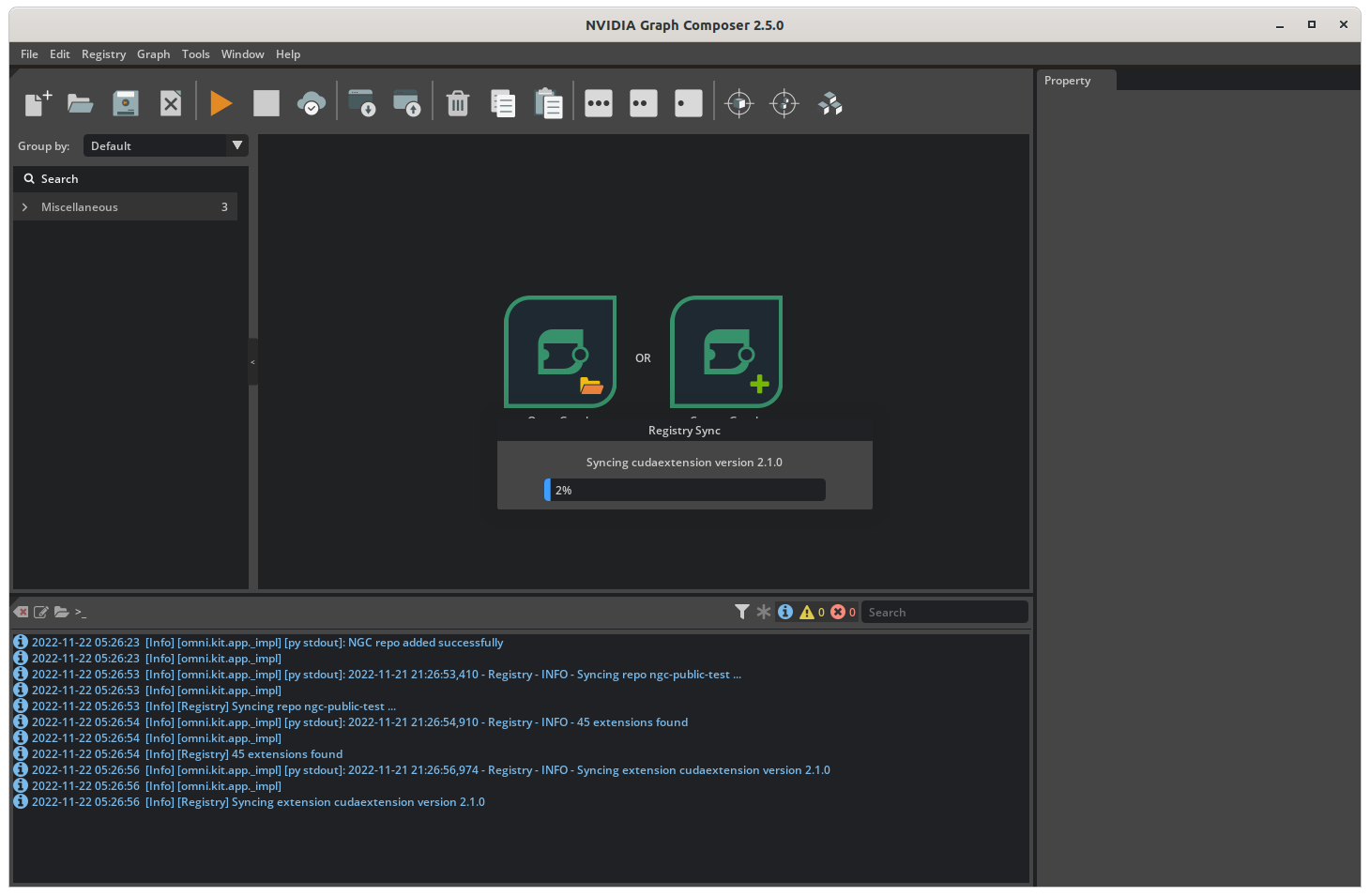Toggle the asterisk verbose filter in console
1370x896 pixels.
point(764,612)
